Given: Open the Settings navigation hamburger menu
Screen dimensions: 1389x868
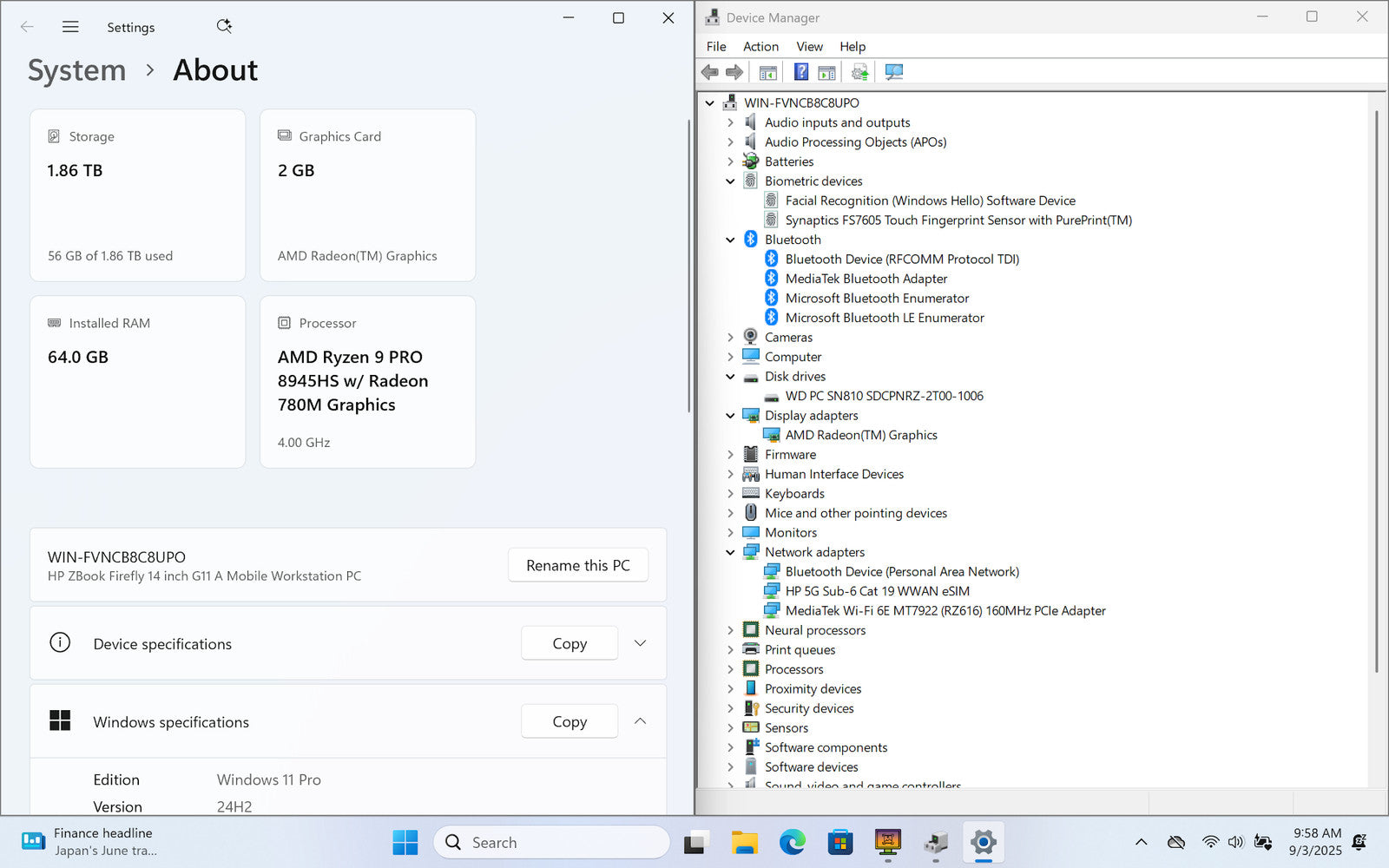Looking at the screenshot, I should coord(70,27).
